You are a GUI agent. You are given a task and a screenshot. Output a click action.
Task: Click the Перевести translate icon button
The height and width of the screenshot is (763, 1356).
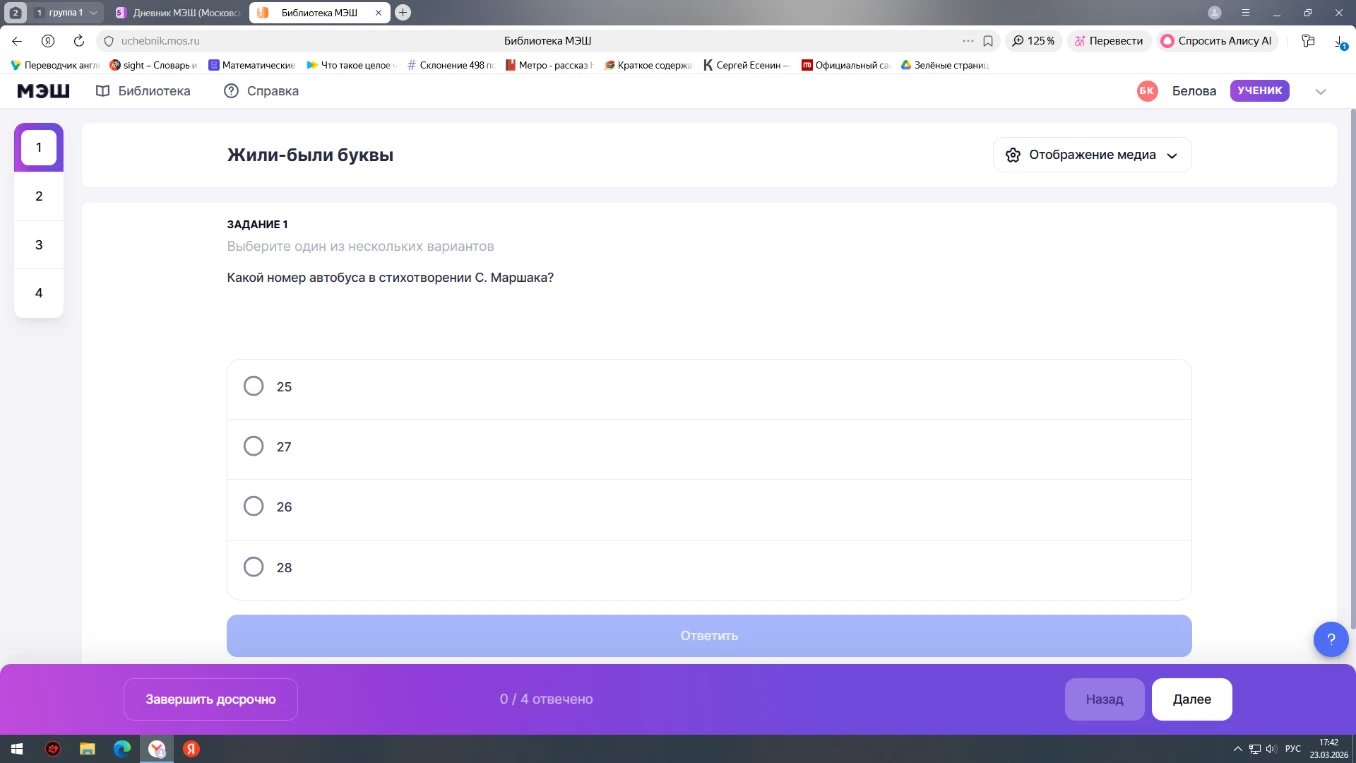click(1108, 41)
